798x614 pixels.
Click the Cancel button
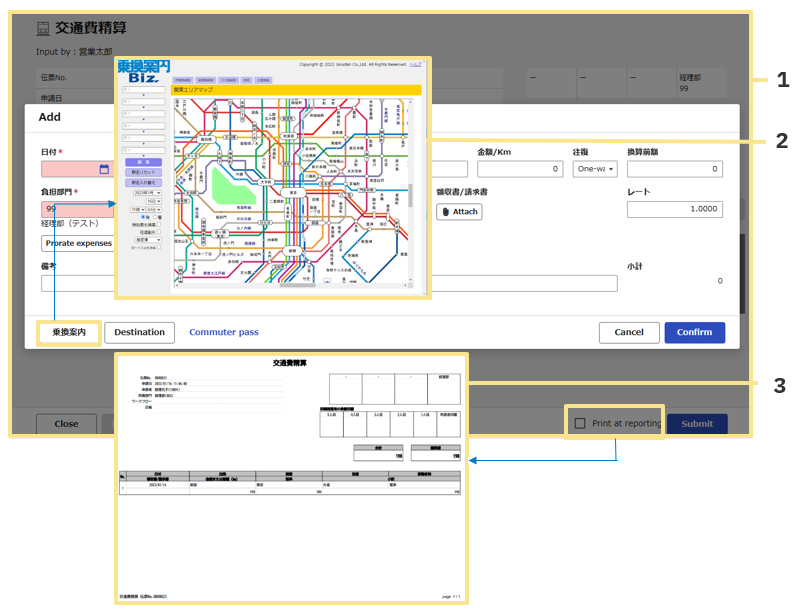pos(629,332)
